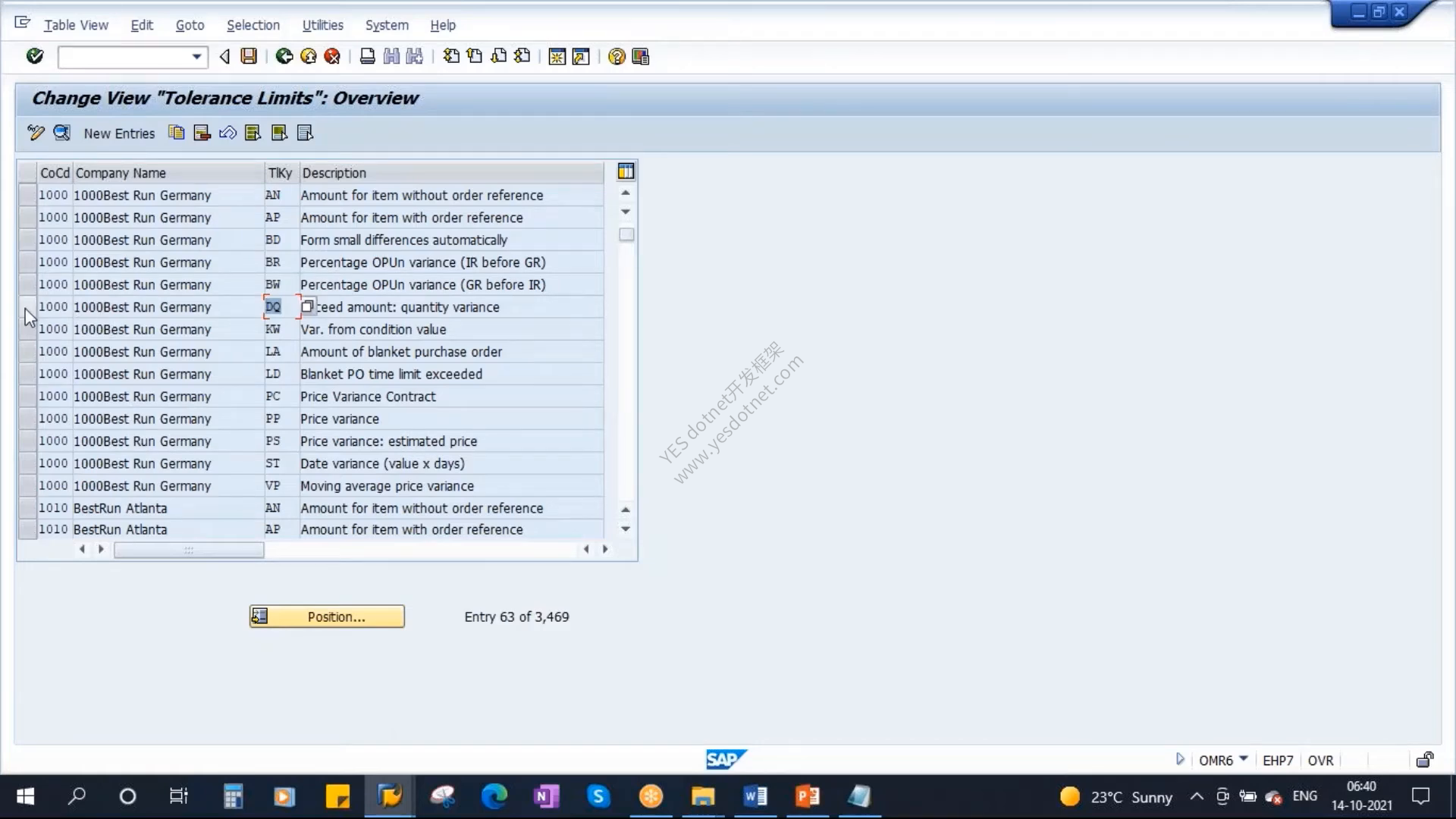Click the green Enter checkmark icon
The width and height of the screenshot is (1456, 819).
pos(35,56)
